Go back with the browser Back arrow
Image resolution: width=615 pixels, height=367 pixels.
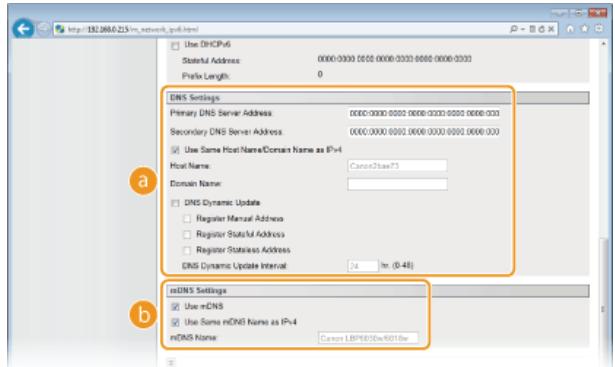(23, 29)
